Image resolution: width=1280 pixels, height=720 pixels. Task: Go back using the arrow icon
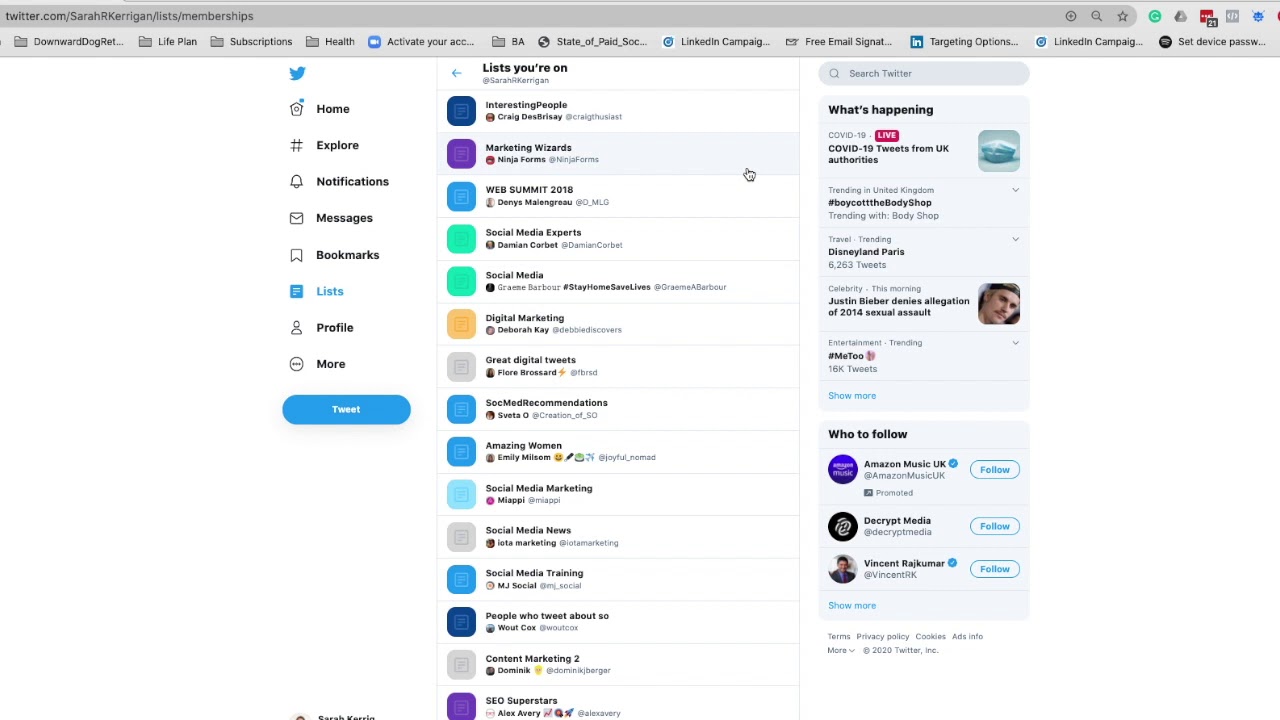pyautogui.click(x=456, y=73)
